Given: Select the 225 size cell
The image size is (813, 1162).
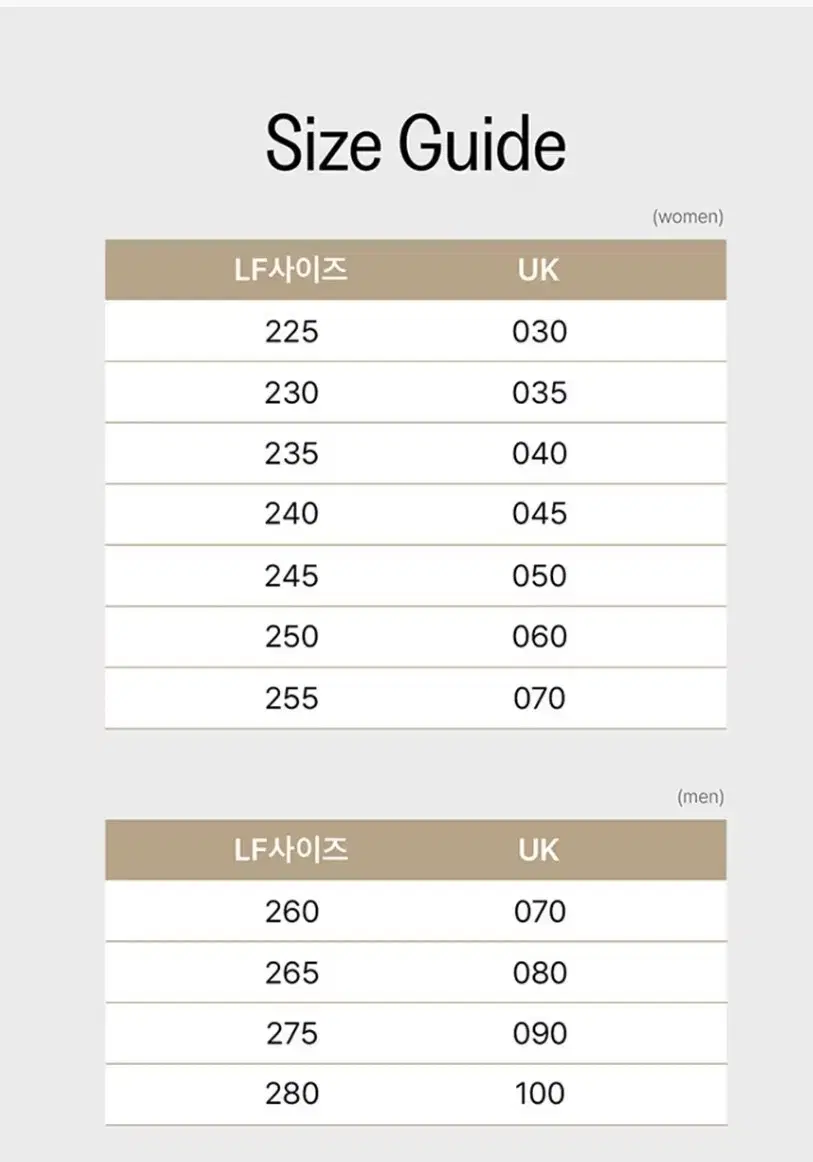Looking at the screenshot, I should coord(291,331).
